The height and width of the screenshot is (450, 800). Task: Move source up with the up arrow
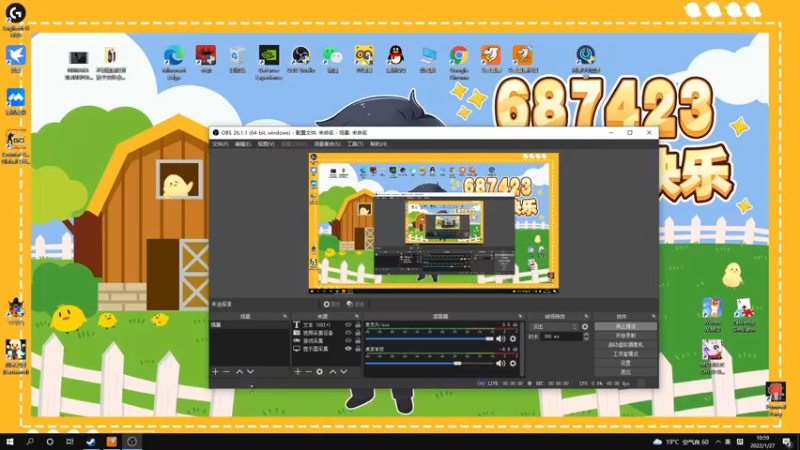[333, 372]
